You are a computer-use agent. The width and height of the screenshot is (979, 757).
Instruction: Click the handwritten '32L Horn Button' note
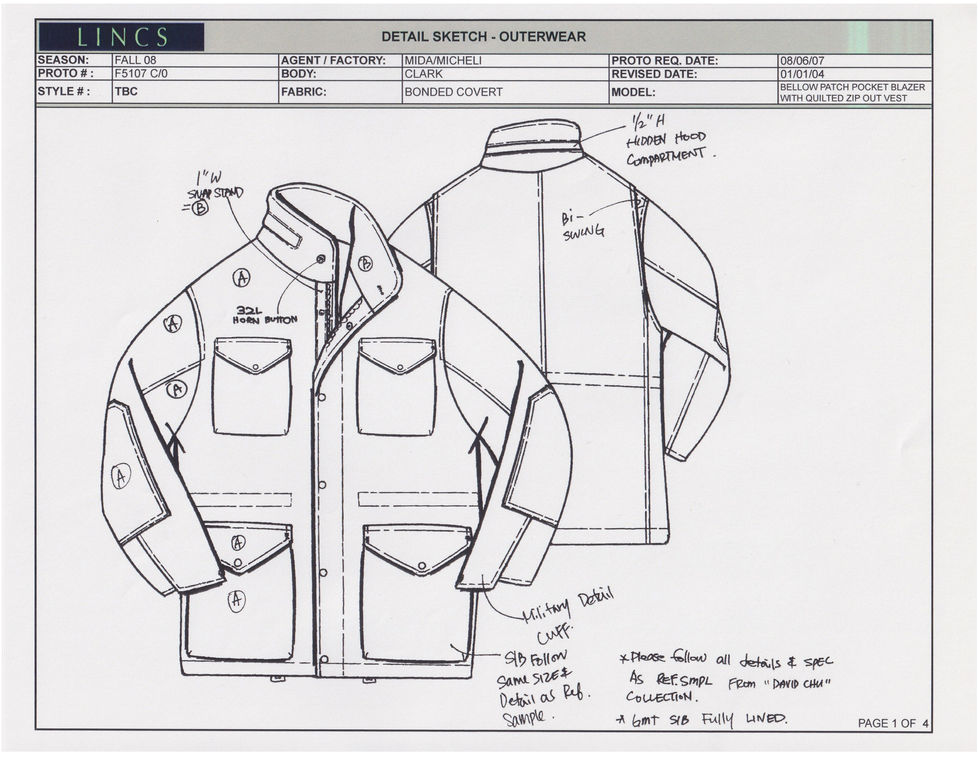pyautogui.click(x=265, y=315)
